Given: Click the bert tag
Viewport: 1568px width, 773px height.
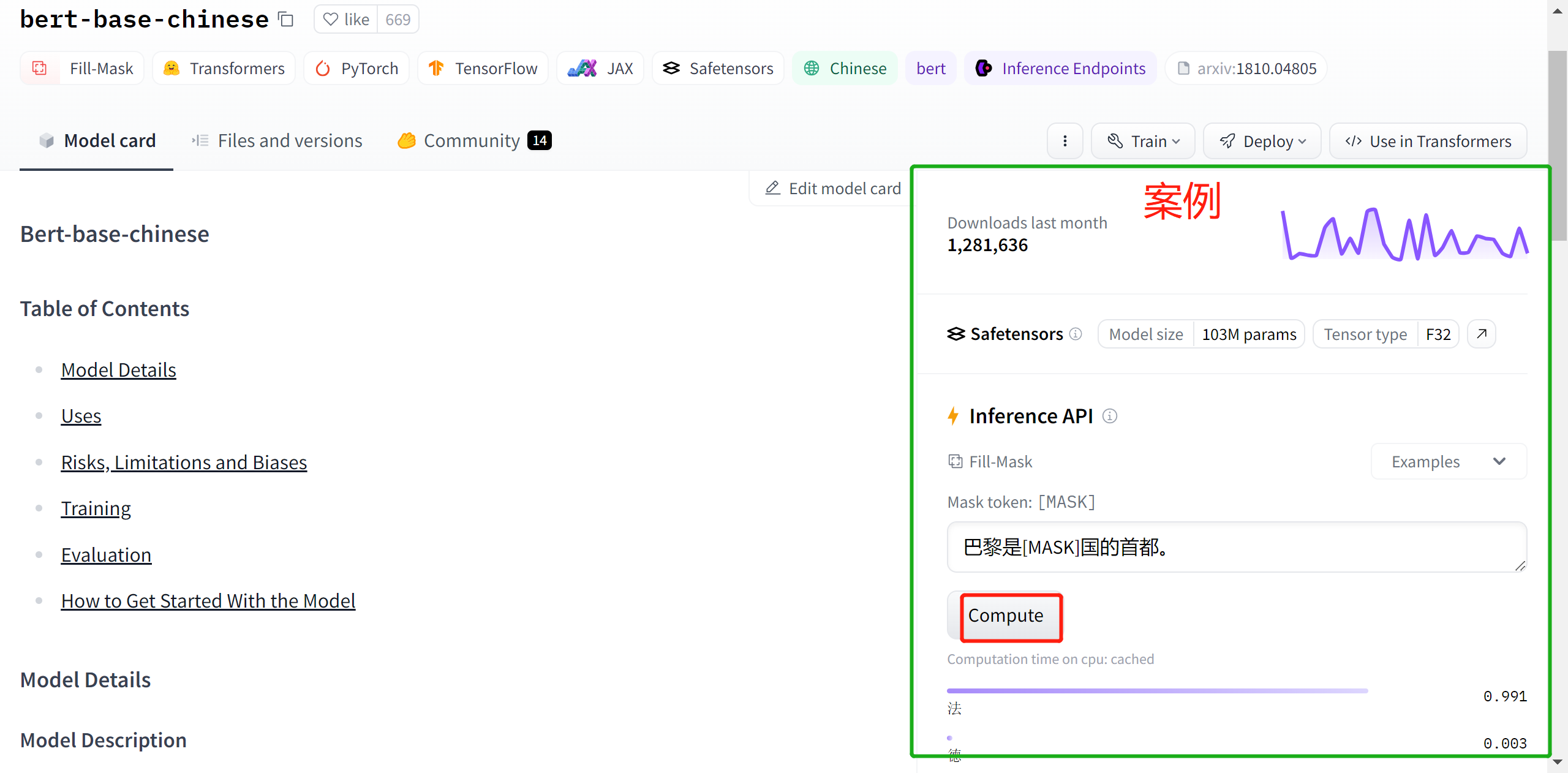Looking at the screenshot, I should (931, 68).
